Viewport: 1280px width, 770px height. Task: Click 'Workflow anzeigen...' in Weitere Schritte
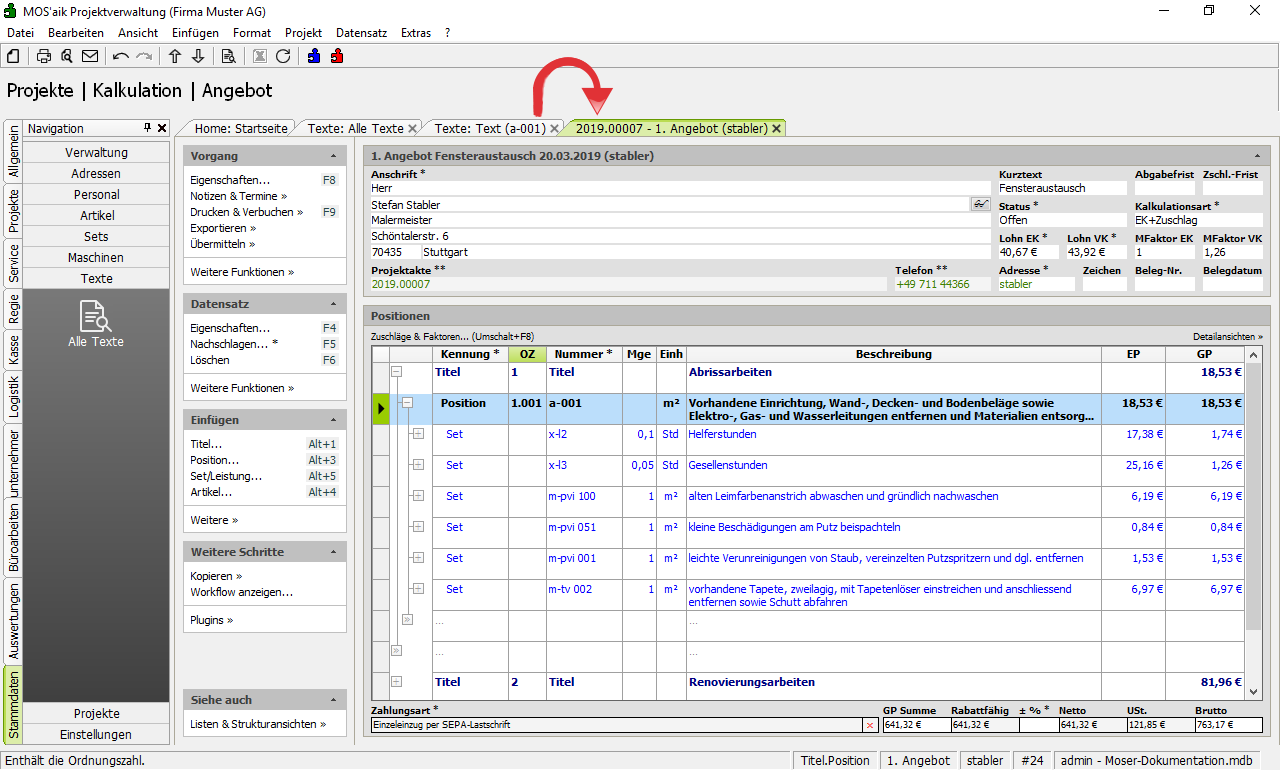(241, 592)
